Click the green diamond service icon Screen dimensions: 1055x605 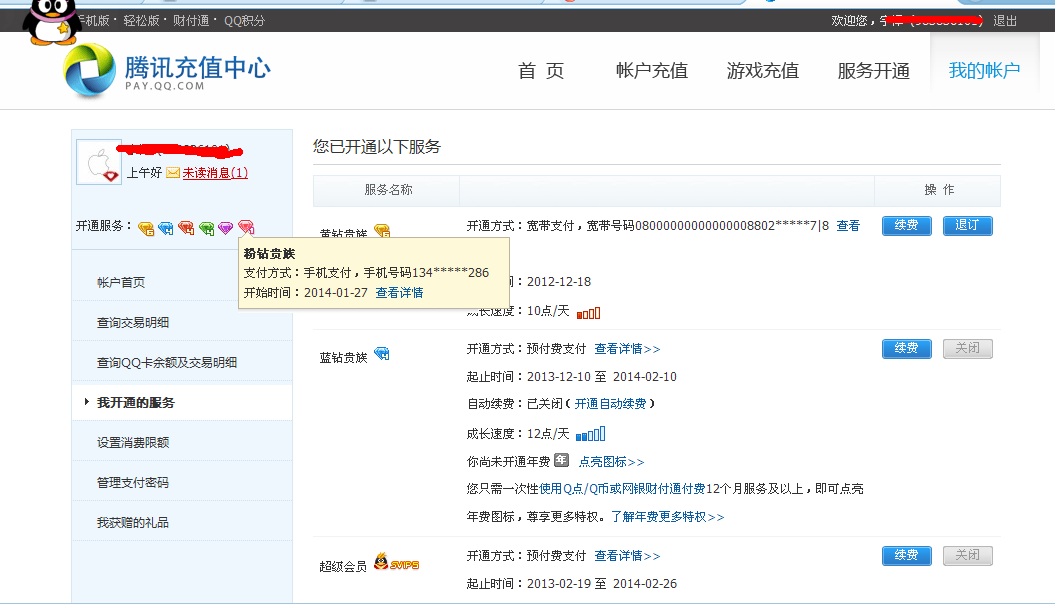point(206,228)
